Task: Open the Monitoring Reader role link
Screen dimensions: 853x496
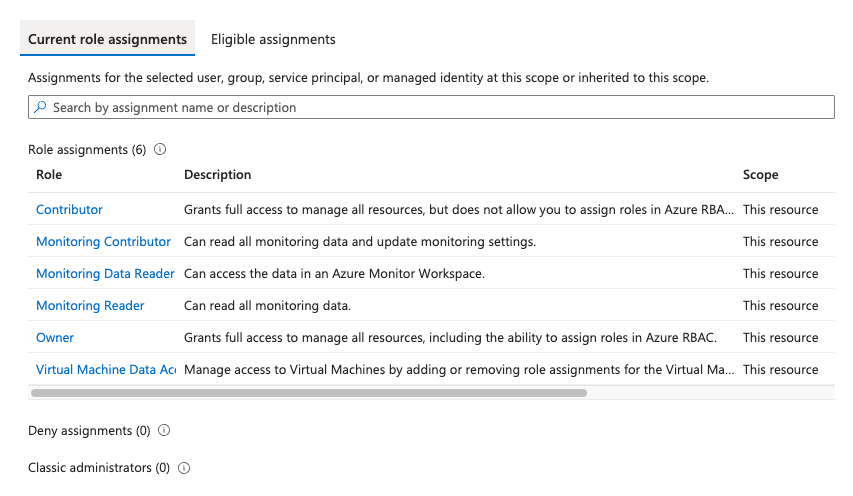Action: tap(90, 306)
